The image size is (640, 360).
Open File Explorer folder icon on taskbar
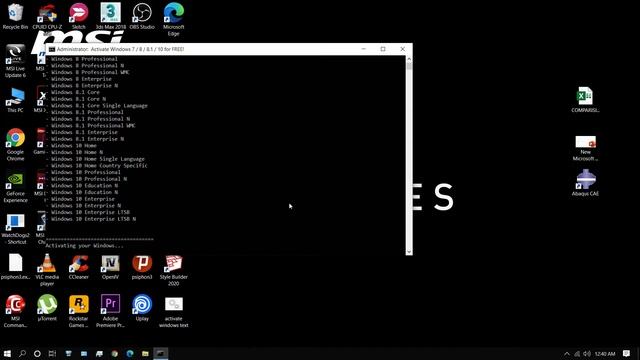tap(145, 353)
